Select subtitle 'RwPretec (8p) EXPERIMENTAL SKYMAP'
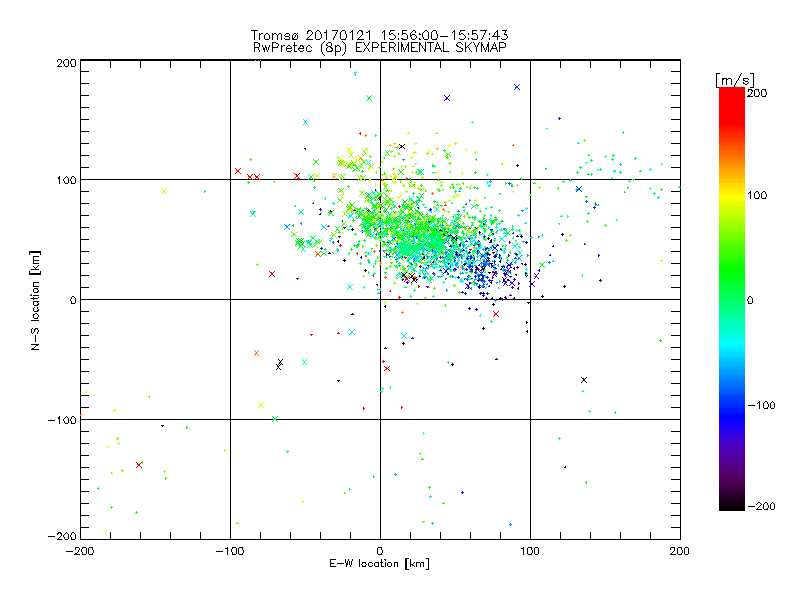The image size is (800, 600). [x=380, y=48]
